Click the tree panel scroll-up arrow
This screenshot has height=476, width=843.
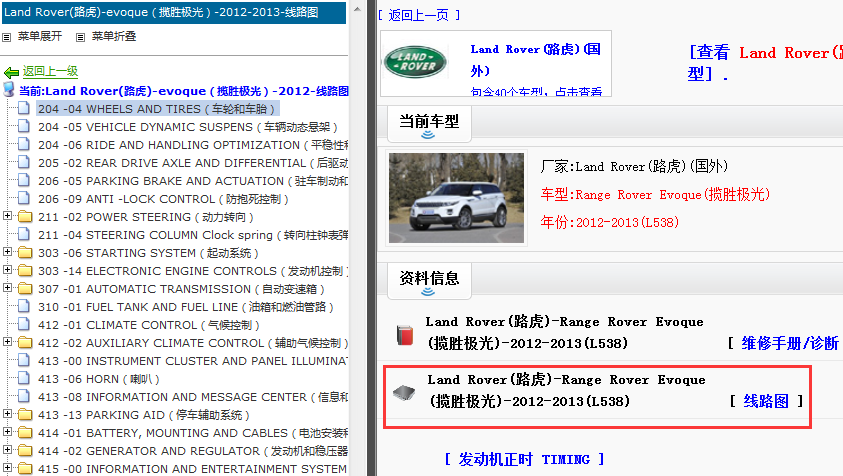357,9
